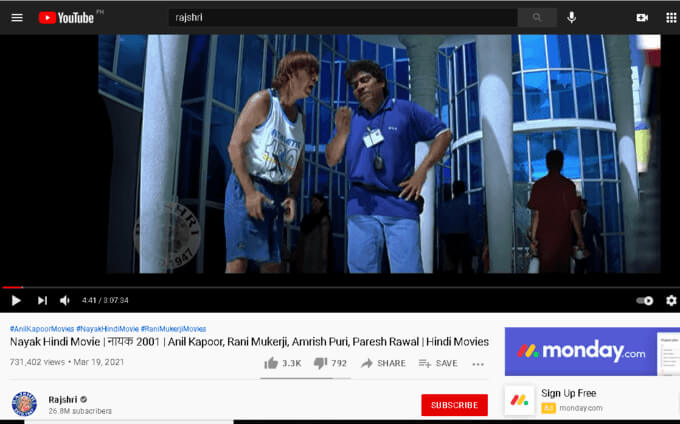
Task: Open hashtag #NayakHindiMovie
Action: click(108, 329)
